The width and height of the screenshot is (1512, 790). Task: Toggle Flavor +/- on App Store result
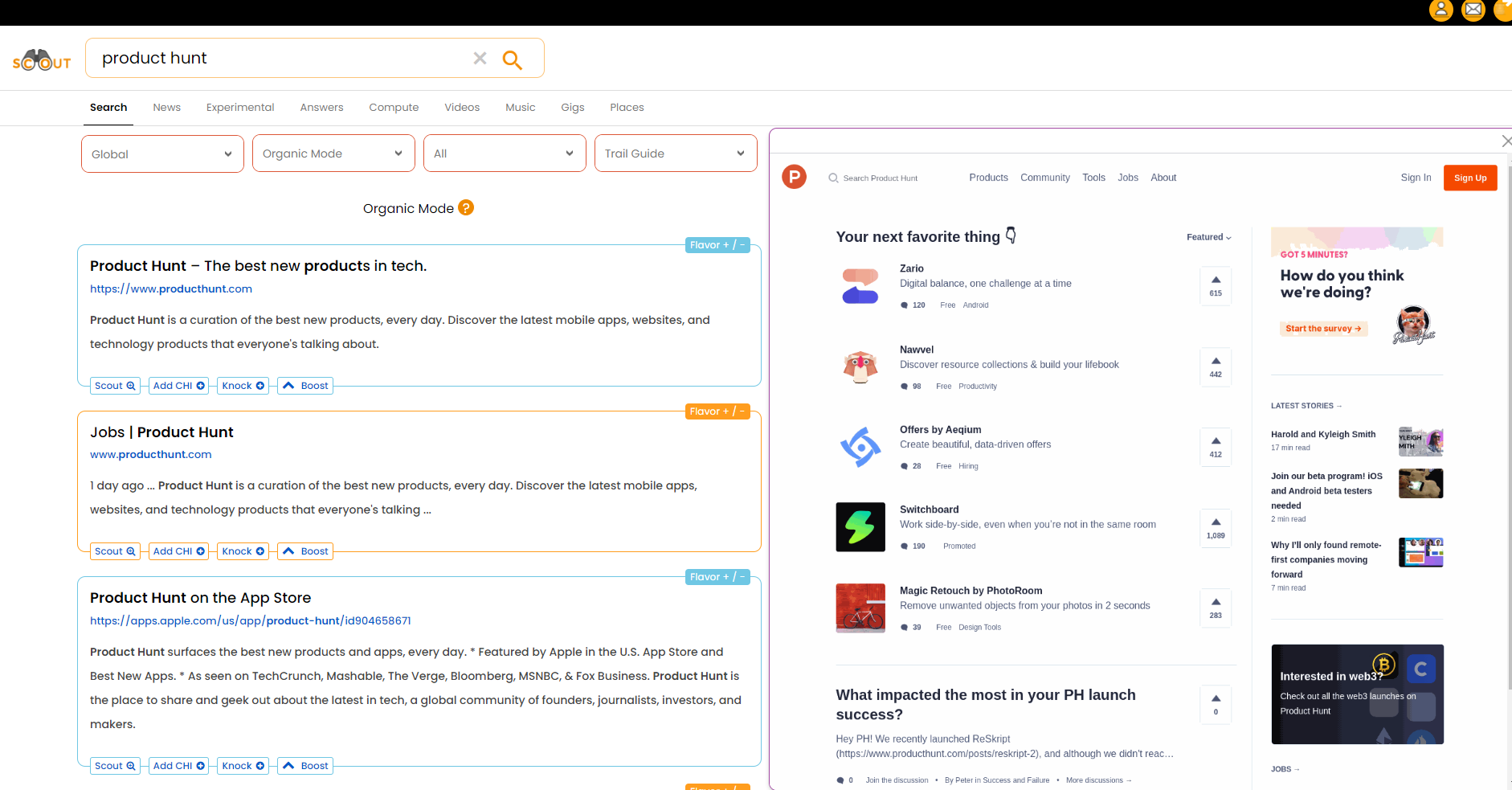pos(717,577)
